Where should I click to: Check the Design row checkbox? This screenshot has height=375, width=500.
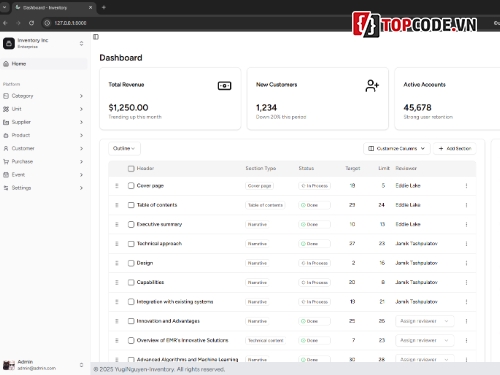pyautogui.click(x=131, y=263)
